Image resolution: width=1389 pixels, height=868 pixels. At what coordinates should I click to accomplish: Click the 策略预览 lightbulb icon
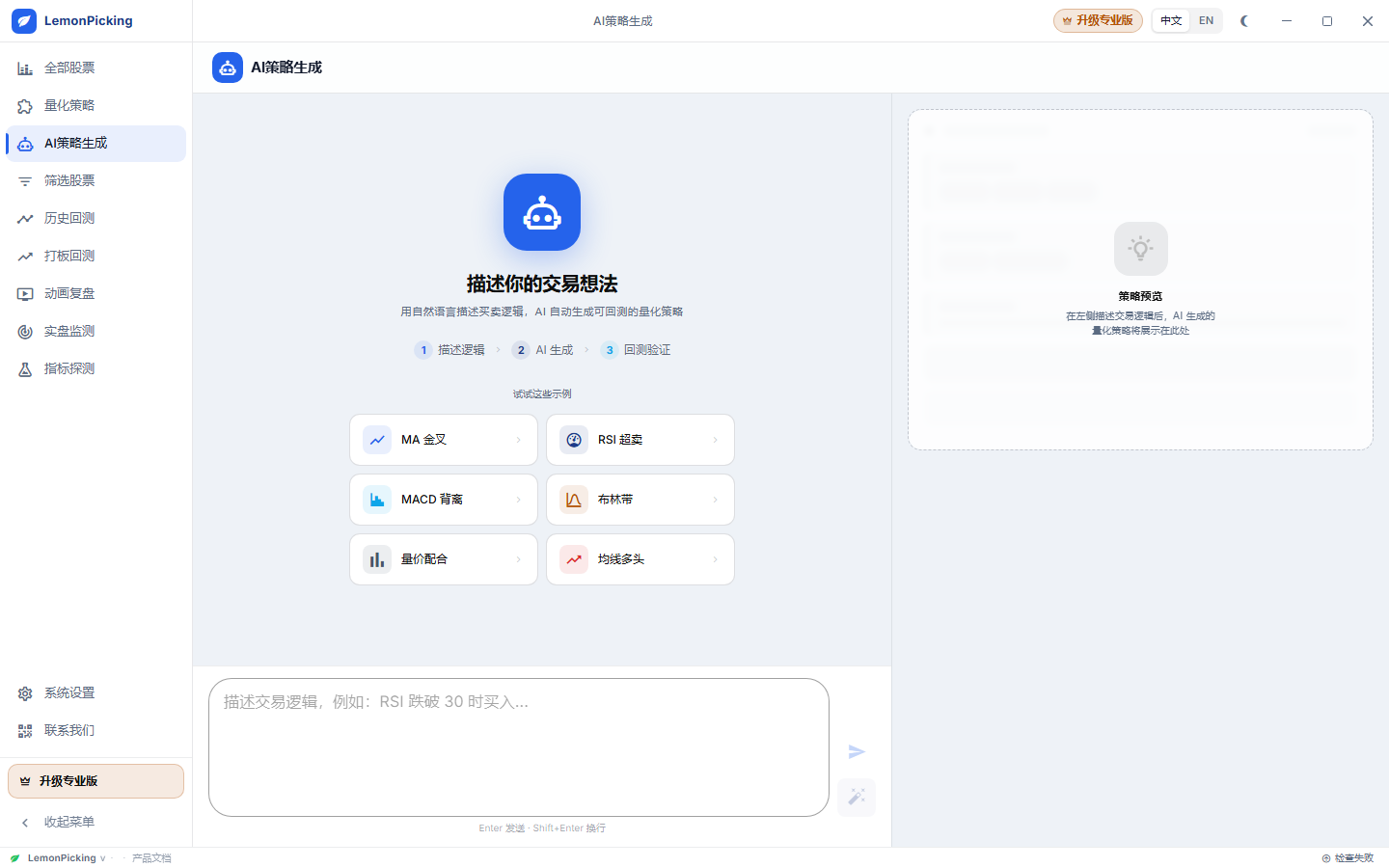1141,249
